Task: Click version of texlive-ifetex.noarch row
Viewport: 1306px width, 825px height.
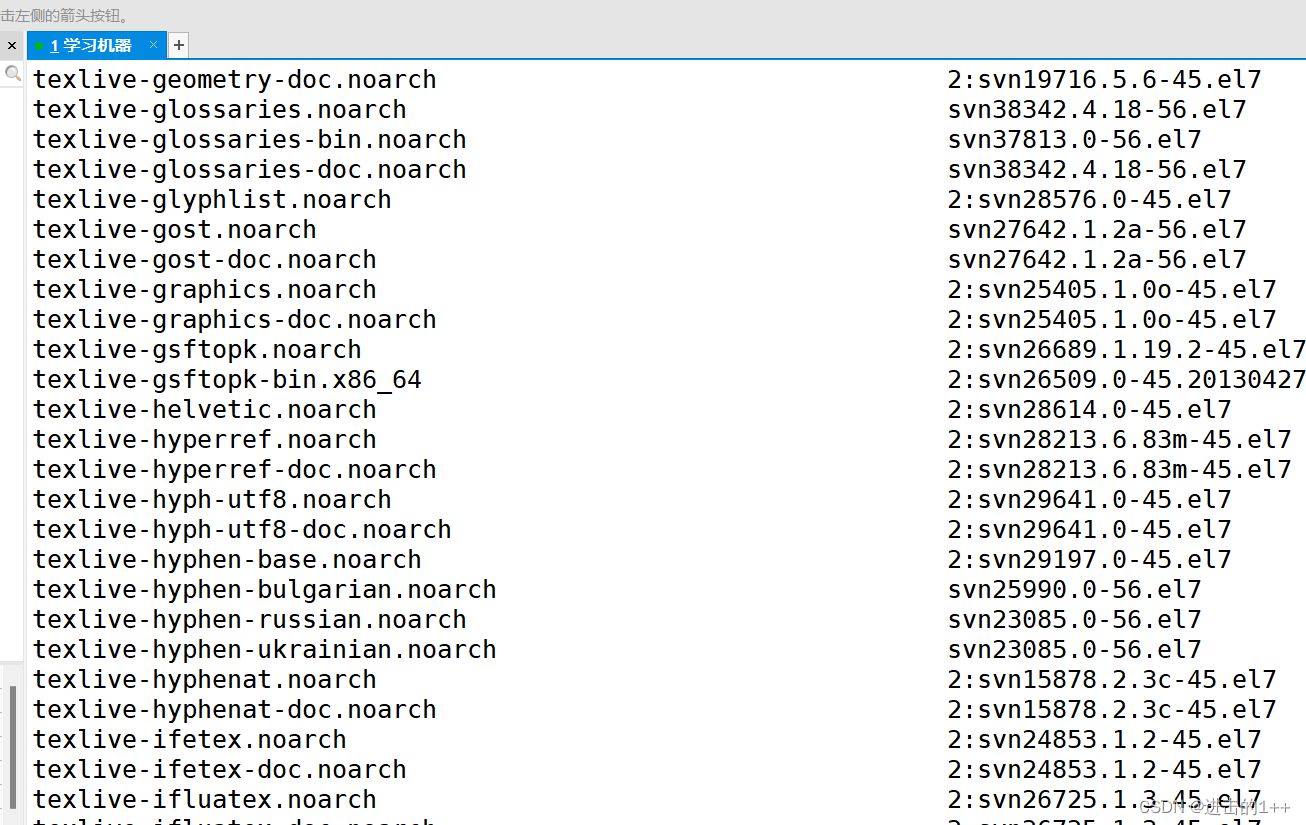Action: 1105,740
